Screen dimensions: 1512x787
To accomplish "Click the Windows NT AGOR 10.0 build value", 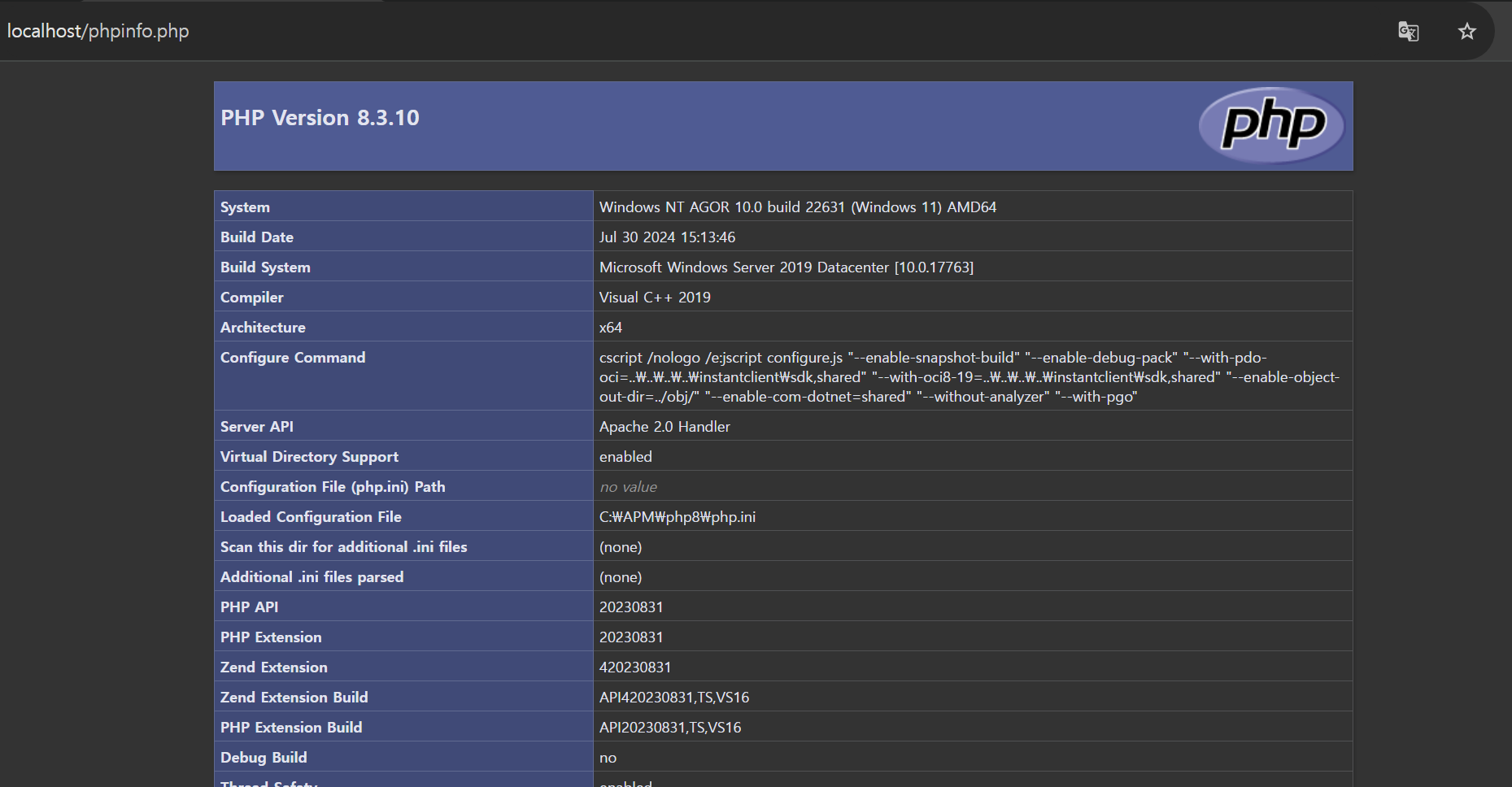I will coord(798,207).
